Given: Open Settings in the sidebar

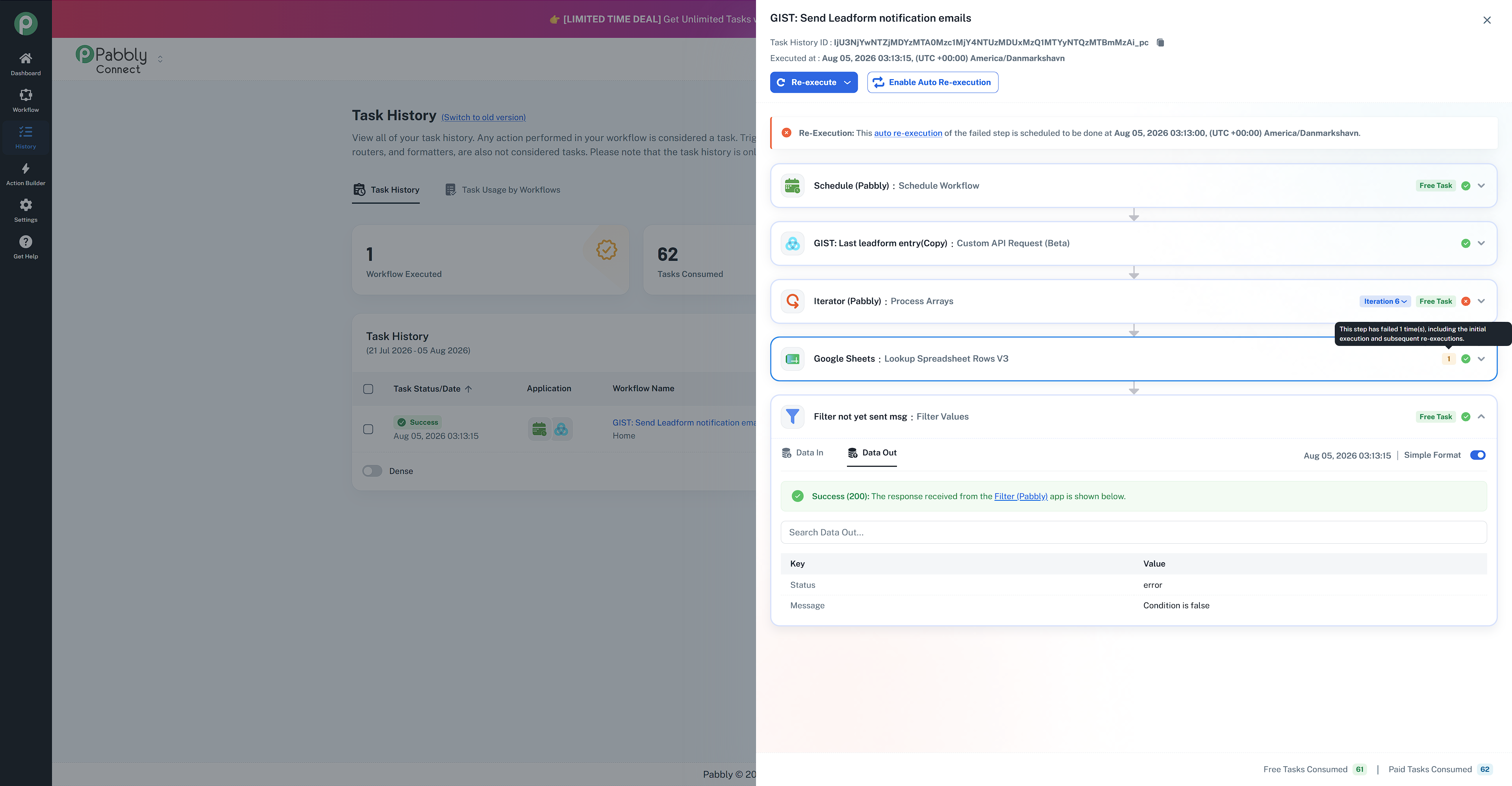Looking at the screenshot, I should point(26,210).
